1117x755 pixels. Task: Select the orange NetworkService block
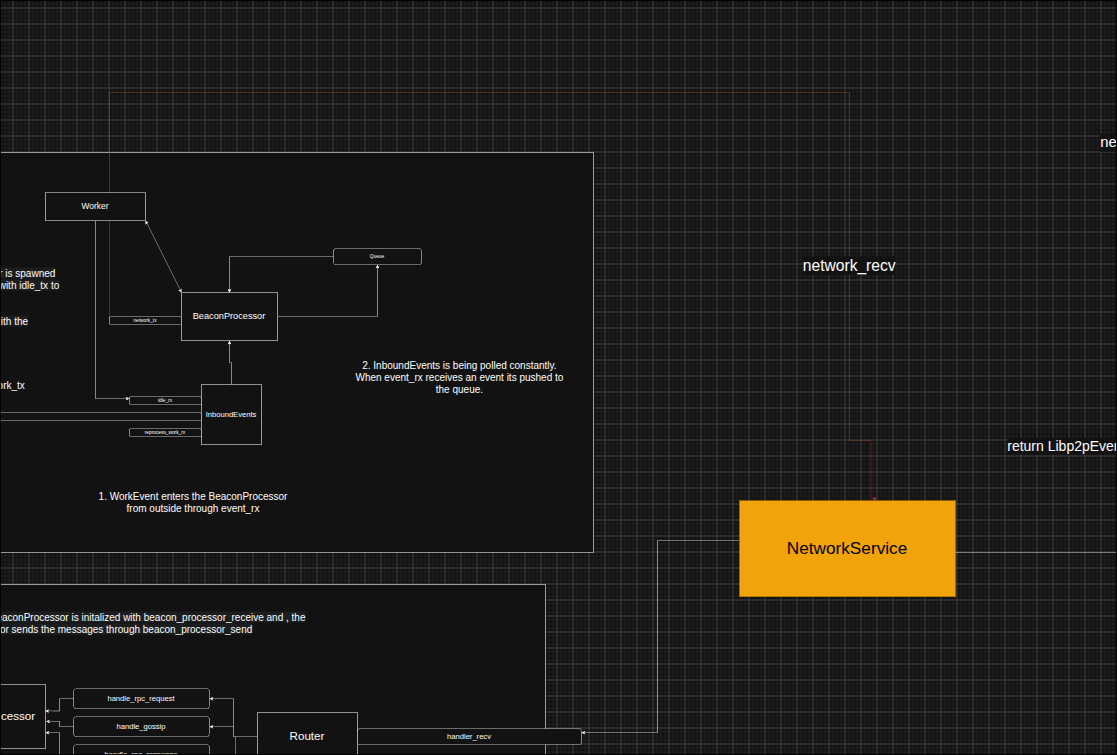[847, 548]
